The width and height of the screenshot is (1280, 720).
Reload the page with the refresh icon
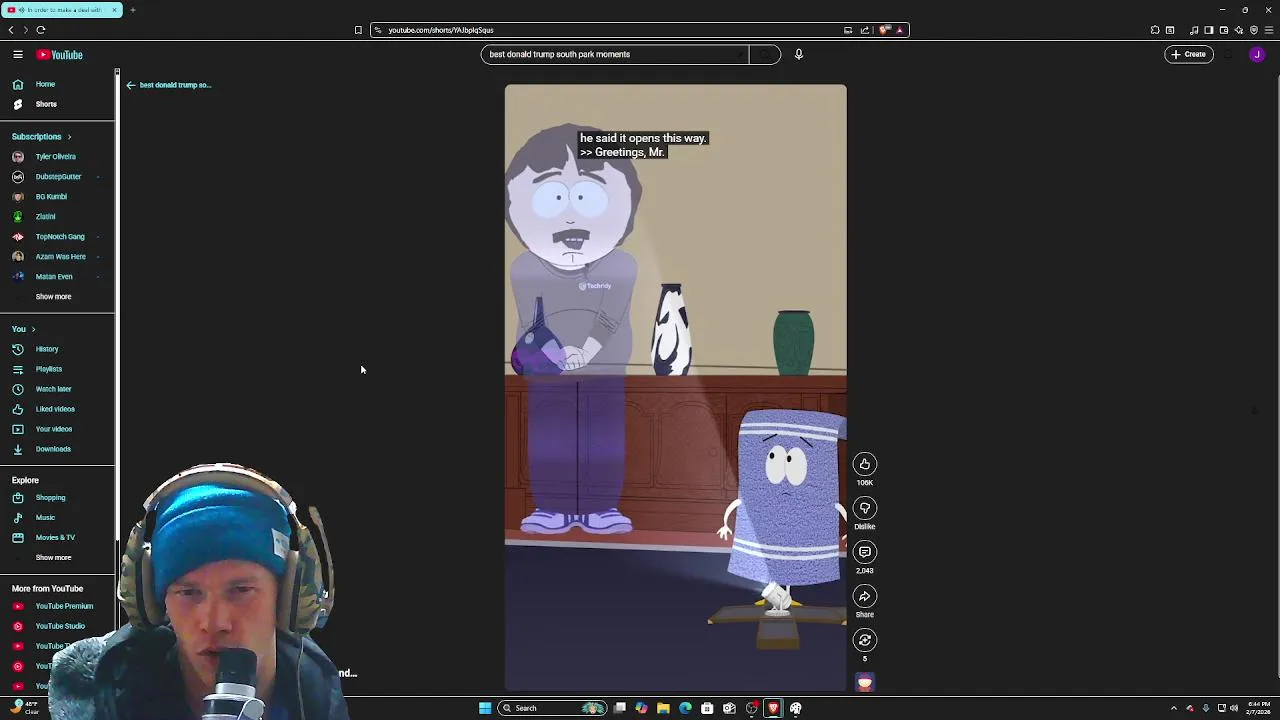[41, 30]
